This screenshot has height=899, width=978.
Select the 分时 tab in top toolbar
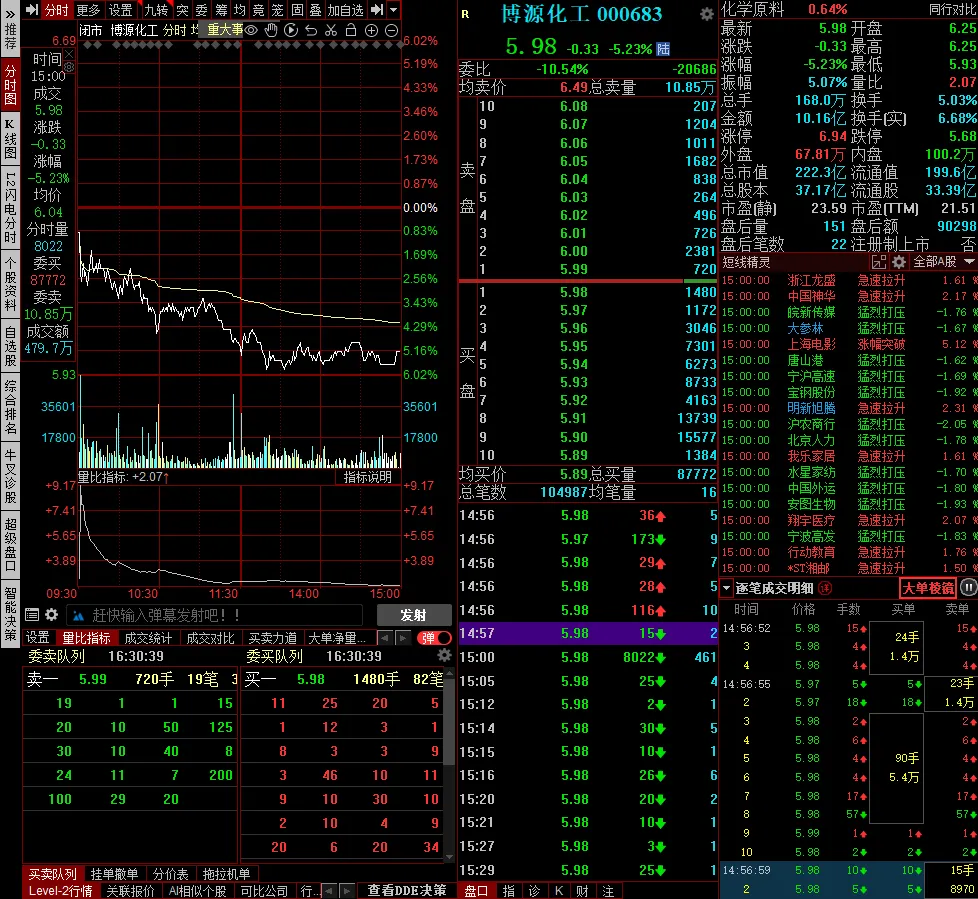(56, 10)
